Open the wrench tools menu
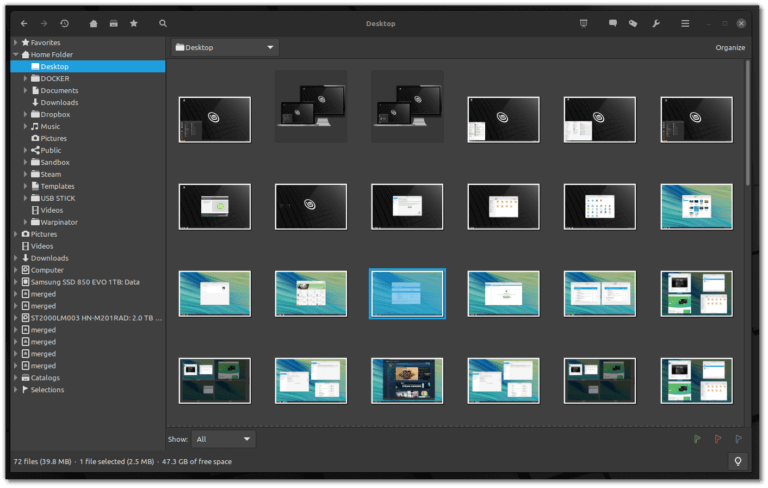Image resolution: width=768 pixels, height=488 pixels. [x=656, y=24]
